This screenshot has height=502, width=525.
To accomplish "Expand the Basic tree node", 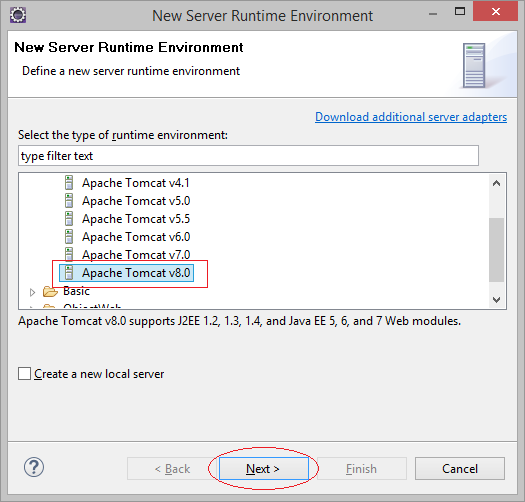I will tap(32, 292).
